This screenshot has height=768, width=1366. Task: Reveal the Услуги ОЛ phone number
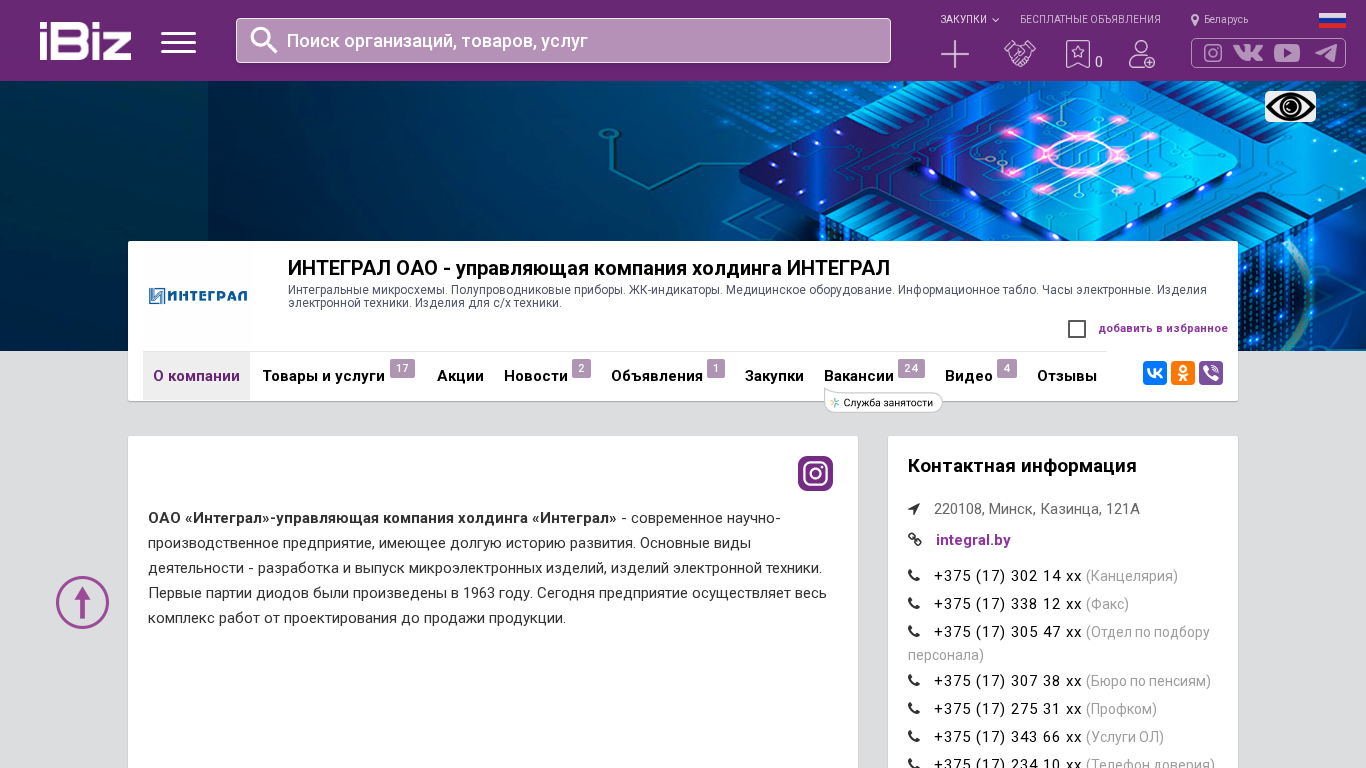pyautogui.click(x=1008, y=737)
